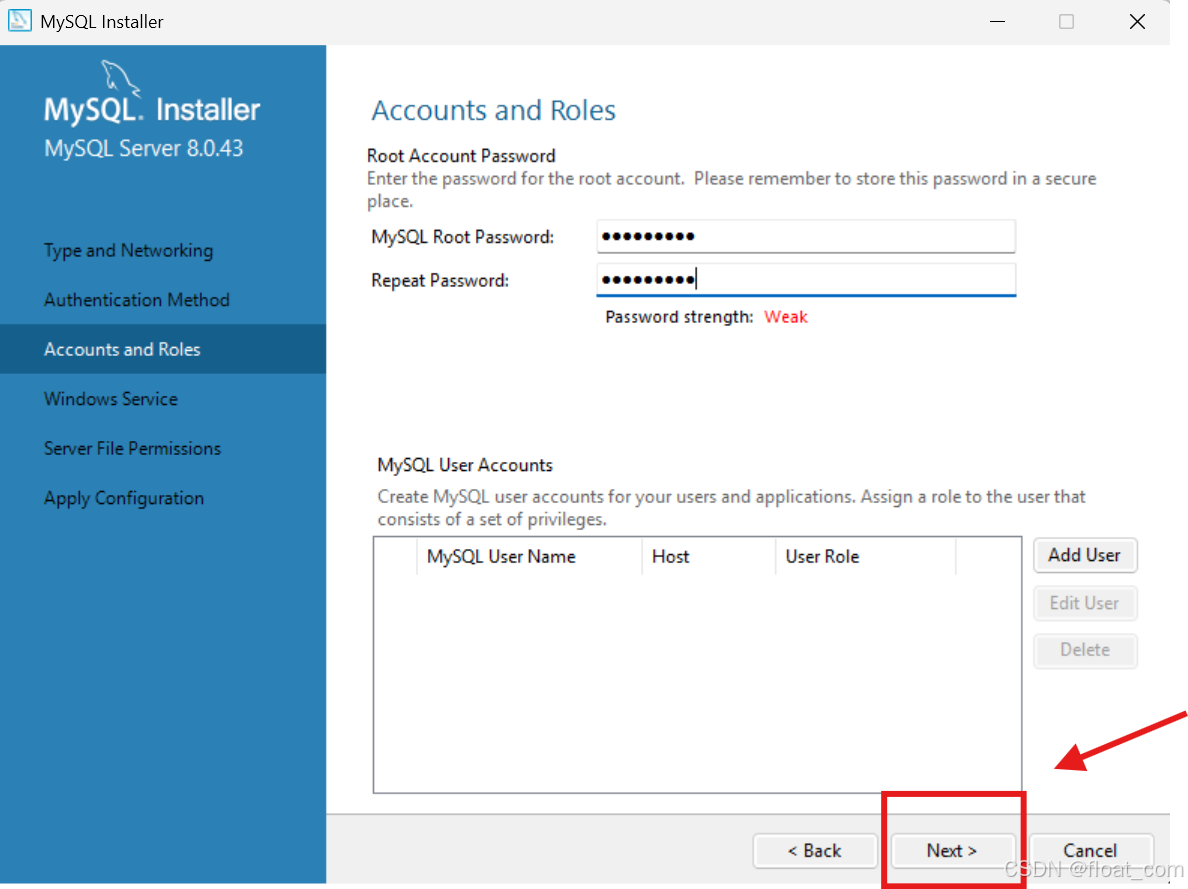1188x889 pixels.
Task: Go to the Authentication Method step
Action: pos(136,299)
